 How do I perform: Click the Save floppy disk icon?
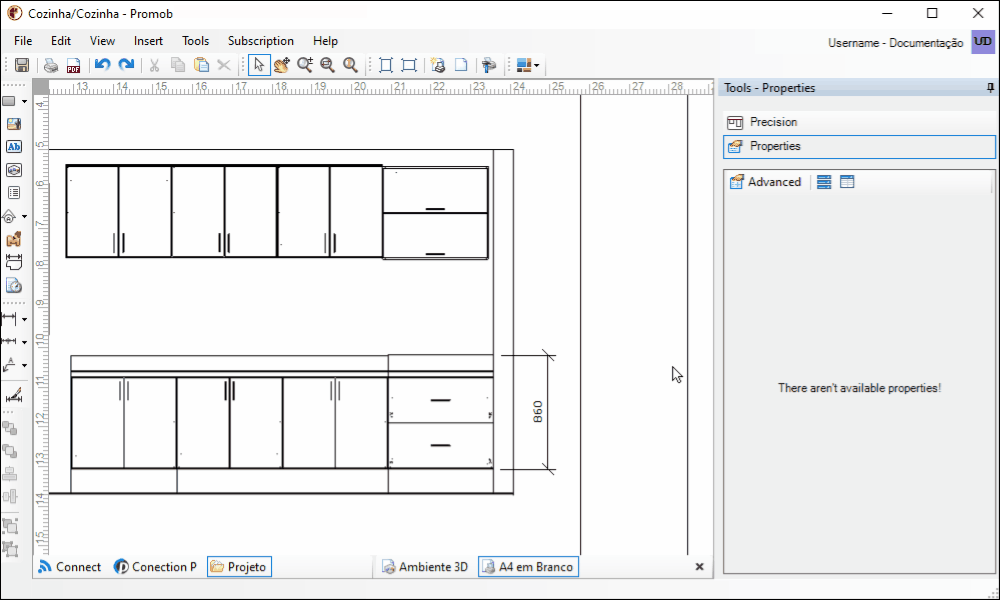[22, 65]
